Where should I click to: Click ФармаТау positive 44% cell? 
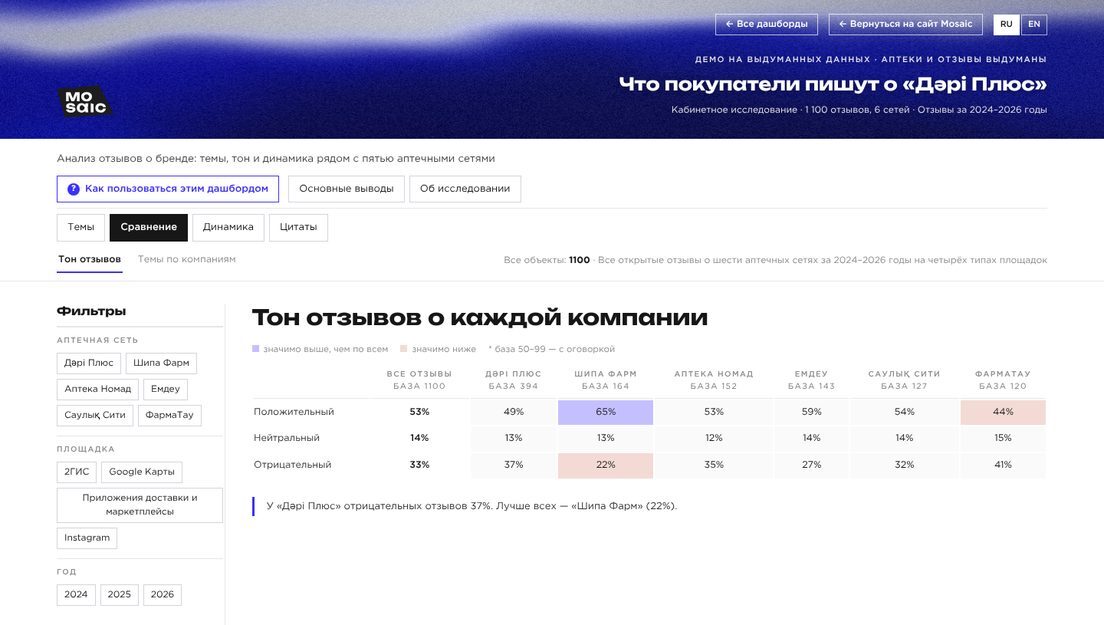(1003, 412)
